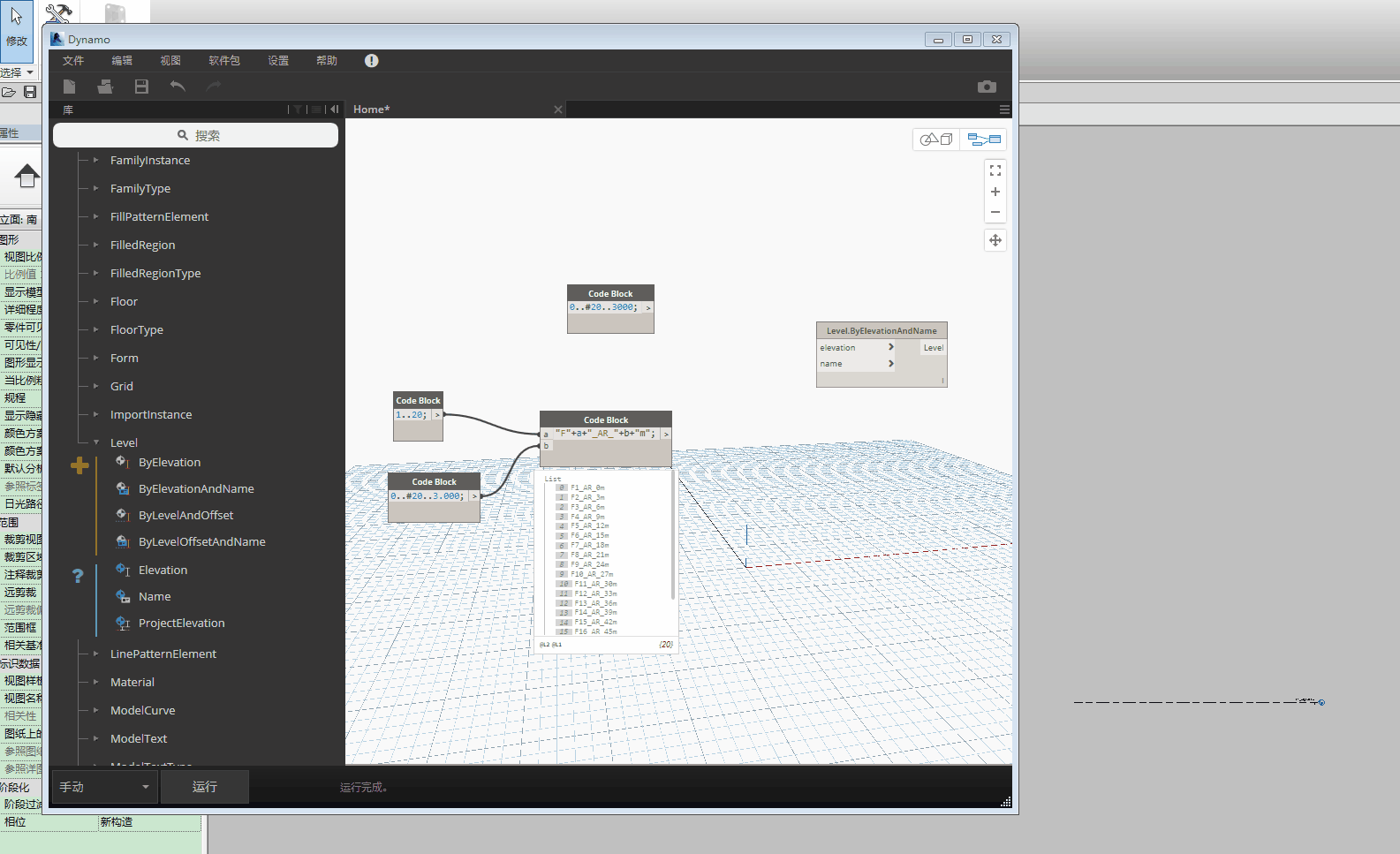Image resolution: width=1400 pixels, height=854 pixels.
Task: Click the Save icon in Dynamo toolbar
Action: click(141, 87)
